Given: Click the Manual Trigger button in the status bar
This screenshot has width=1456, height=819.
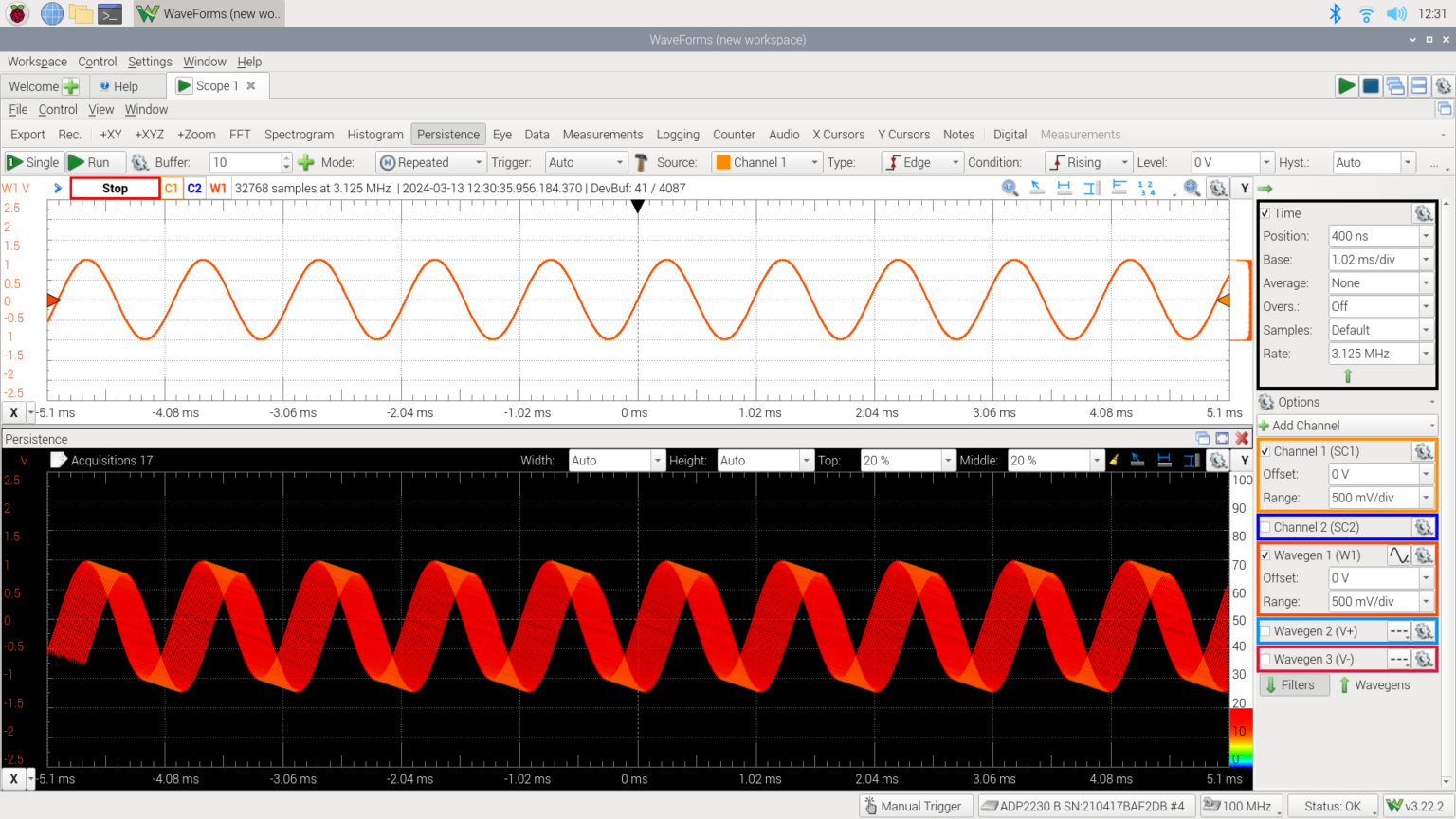Looking at the screenshot, I should point(915,805).
